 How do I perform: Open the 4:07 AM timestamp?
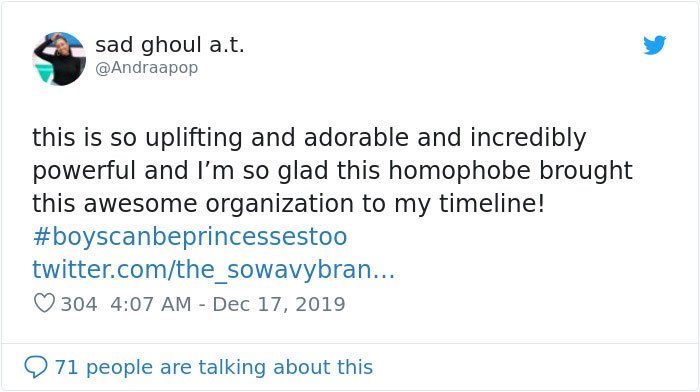pos(150,304)
